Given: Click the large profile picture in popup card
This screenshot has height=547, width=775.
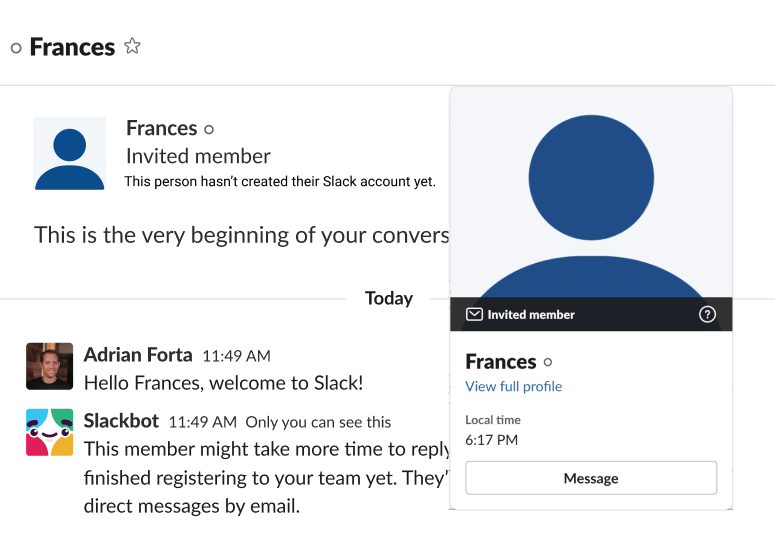Looking at the screenshot, I should click(591, 193).
